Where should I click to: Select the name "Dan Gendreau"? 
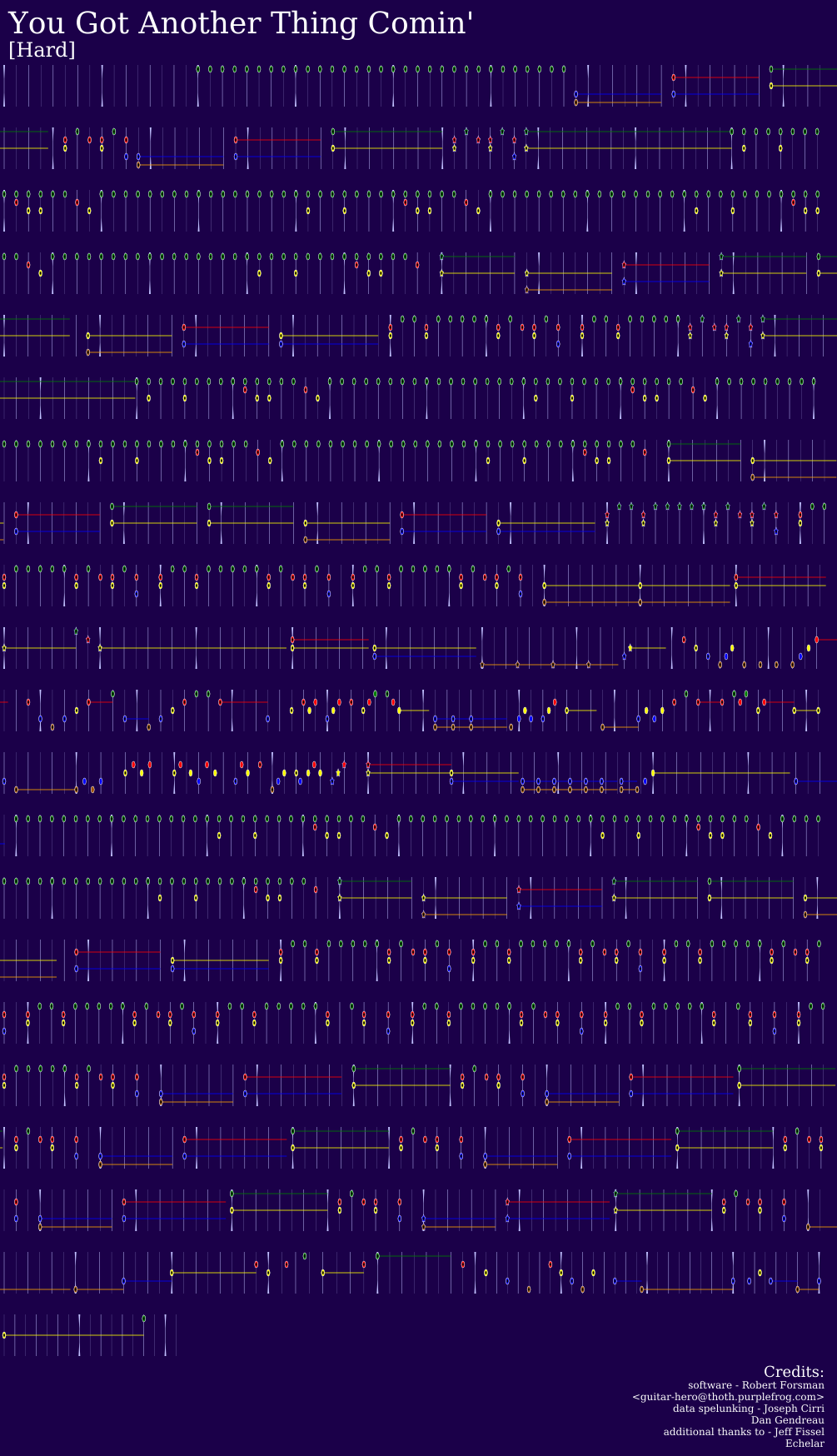(788, 1420)
